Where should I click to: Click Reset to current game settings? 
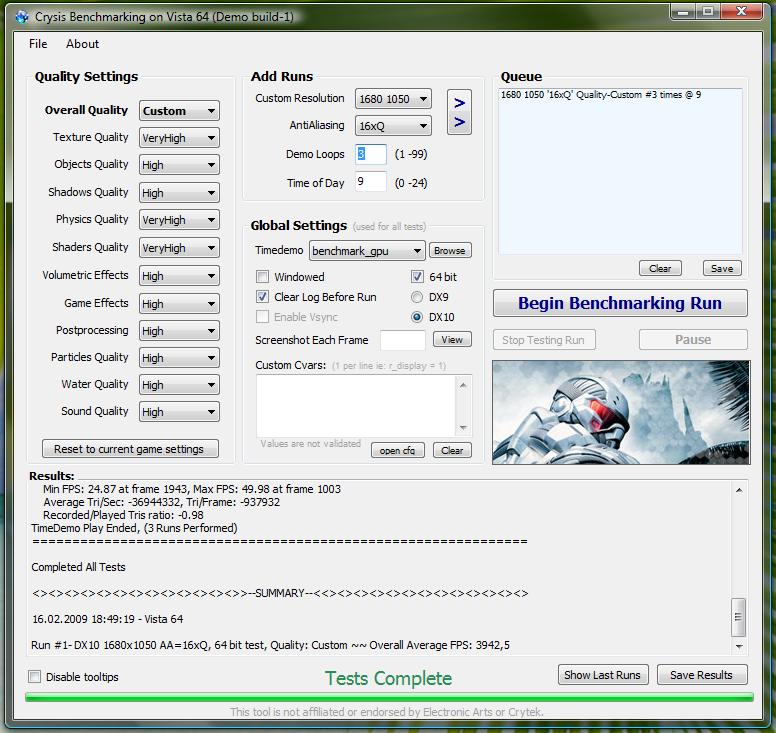pos(130,449)
